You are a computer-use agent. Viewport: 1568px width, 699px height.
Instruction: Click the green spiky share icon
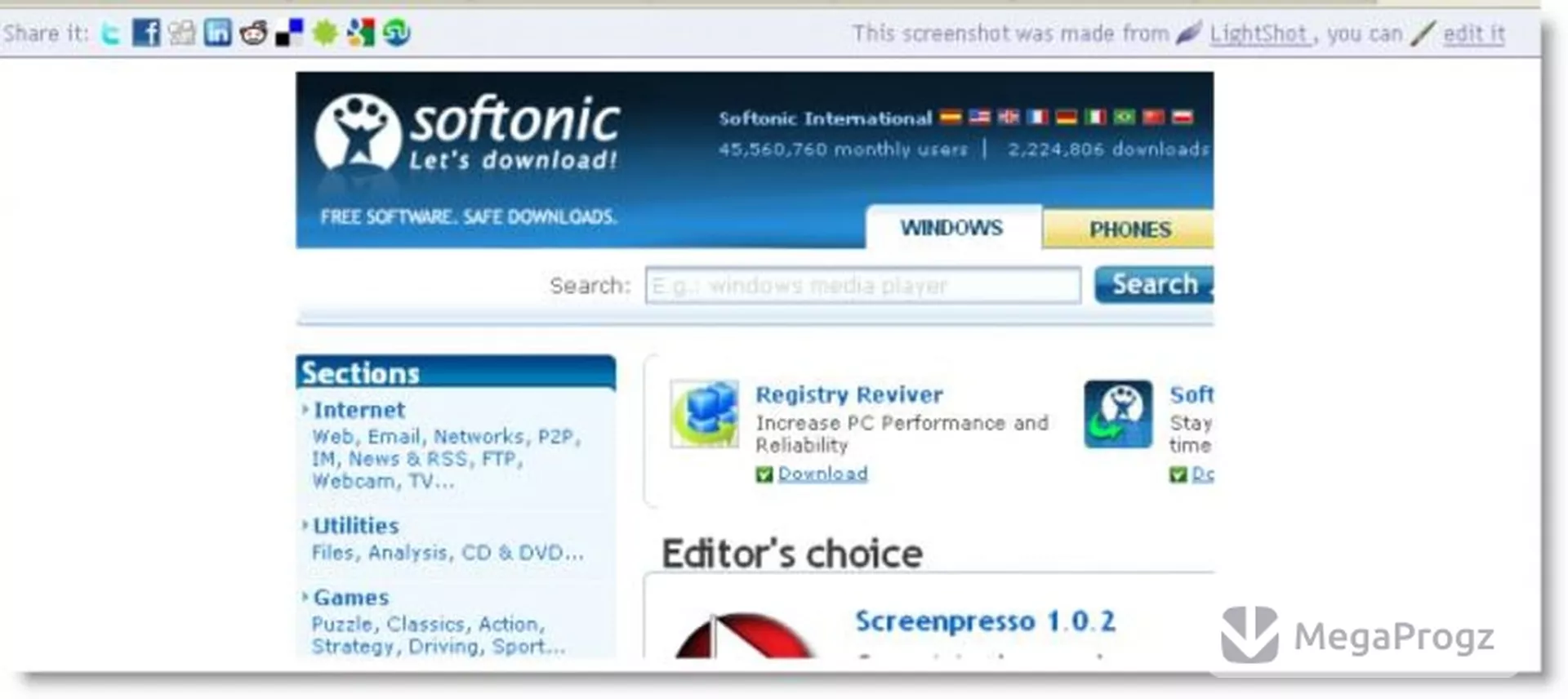pyautogui.click(x=325, y=33)
